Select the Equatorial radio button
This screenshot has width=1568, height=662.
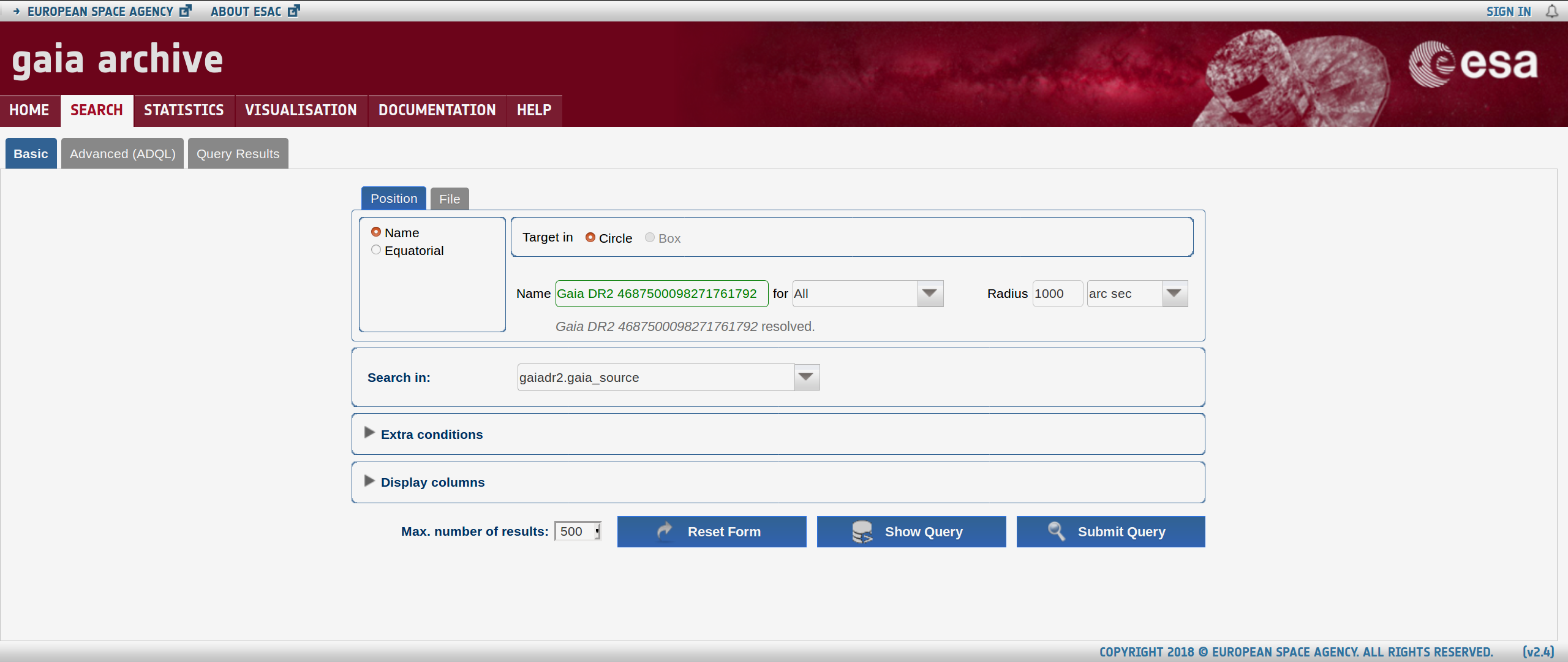(376, 250)
